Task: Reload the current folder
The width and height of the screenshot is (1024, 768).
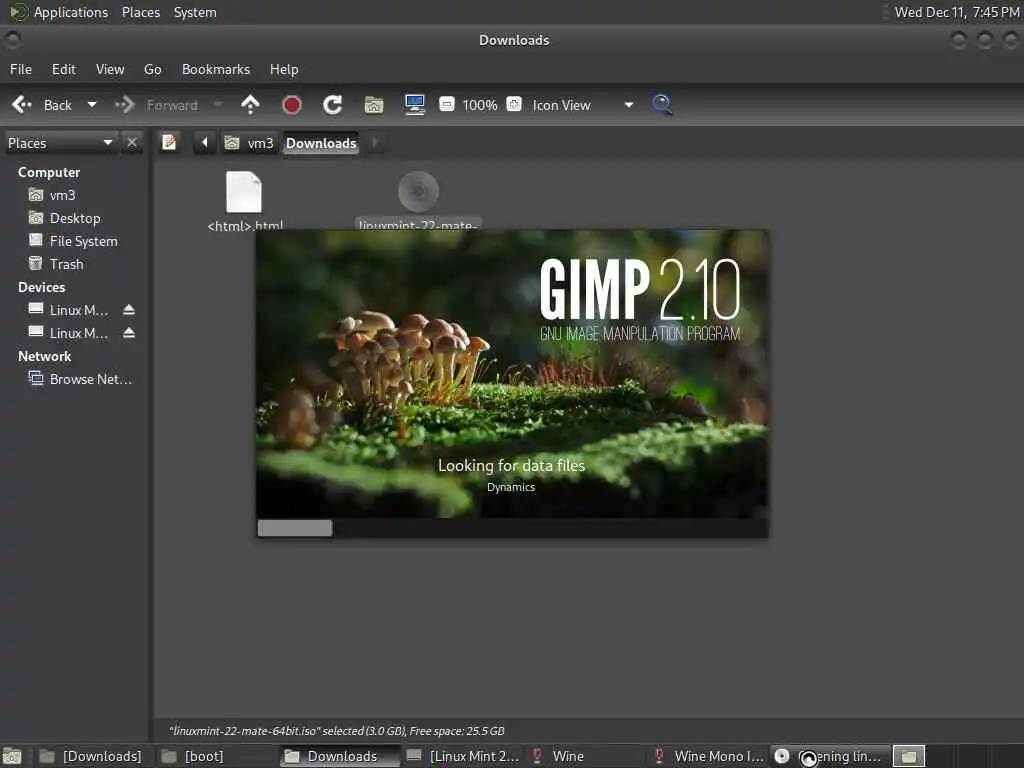Action: click(332, 104)
